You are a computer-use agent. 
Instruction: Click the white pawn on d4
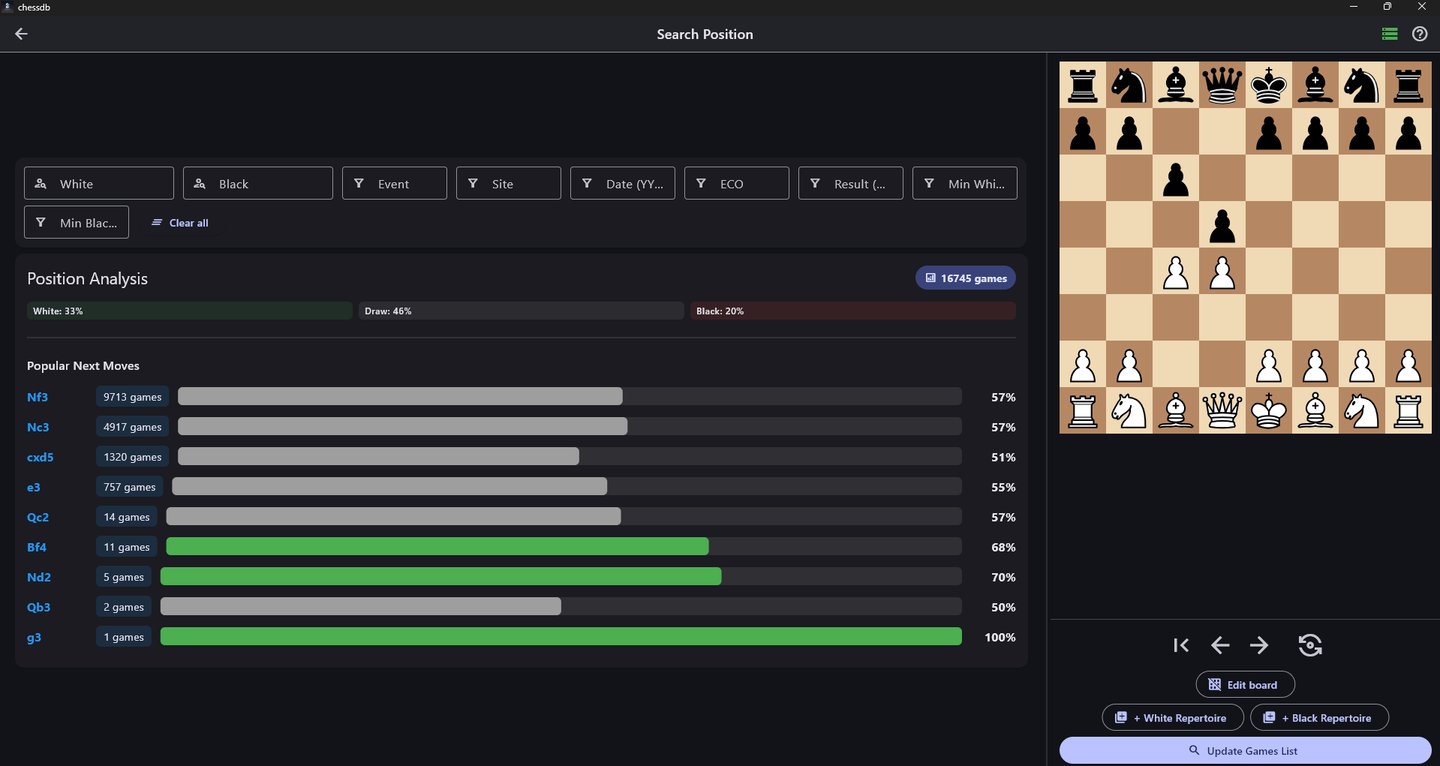click(1222, 271)
